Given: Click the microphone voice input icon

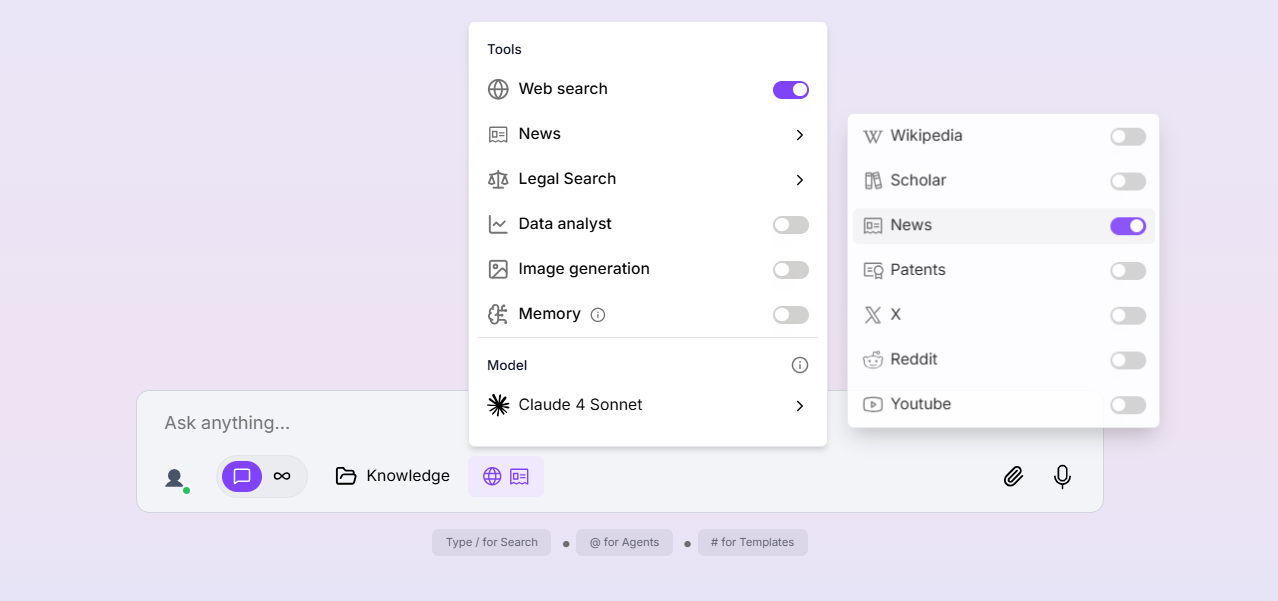Looking at the screenshot, I should pyautogui.click(x=1062, y=476).
